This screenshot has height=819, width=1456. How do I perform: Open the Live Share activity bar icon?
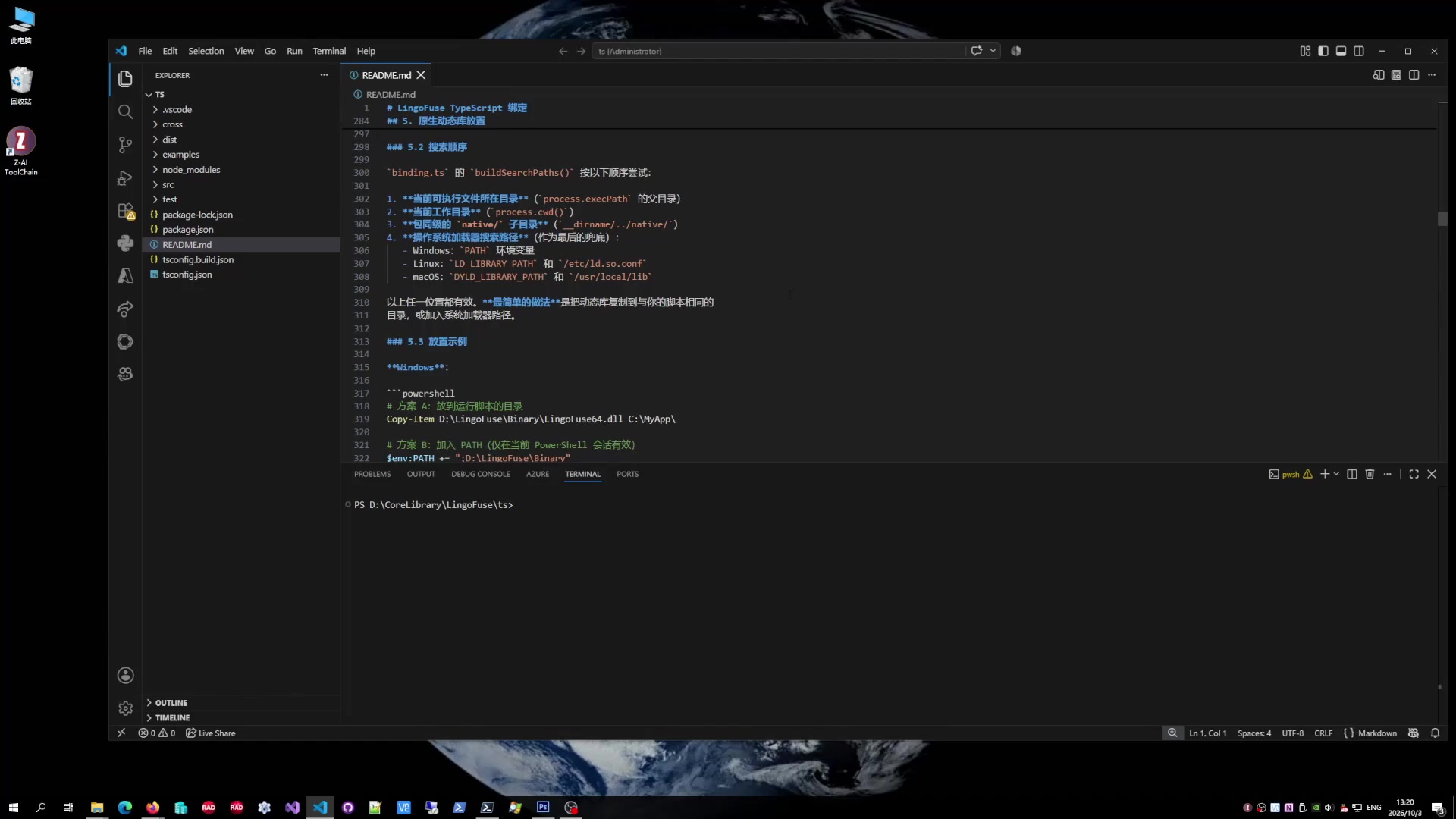tap(125, 309)
